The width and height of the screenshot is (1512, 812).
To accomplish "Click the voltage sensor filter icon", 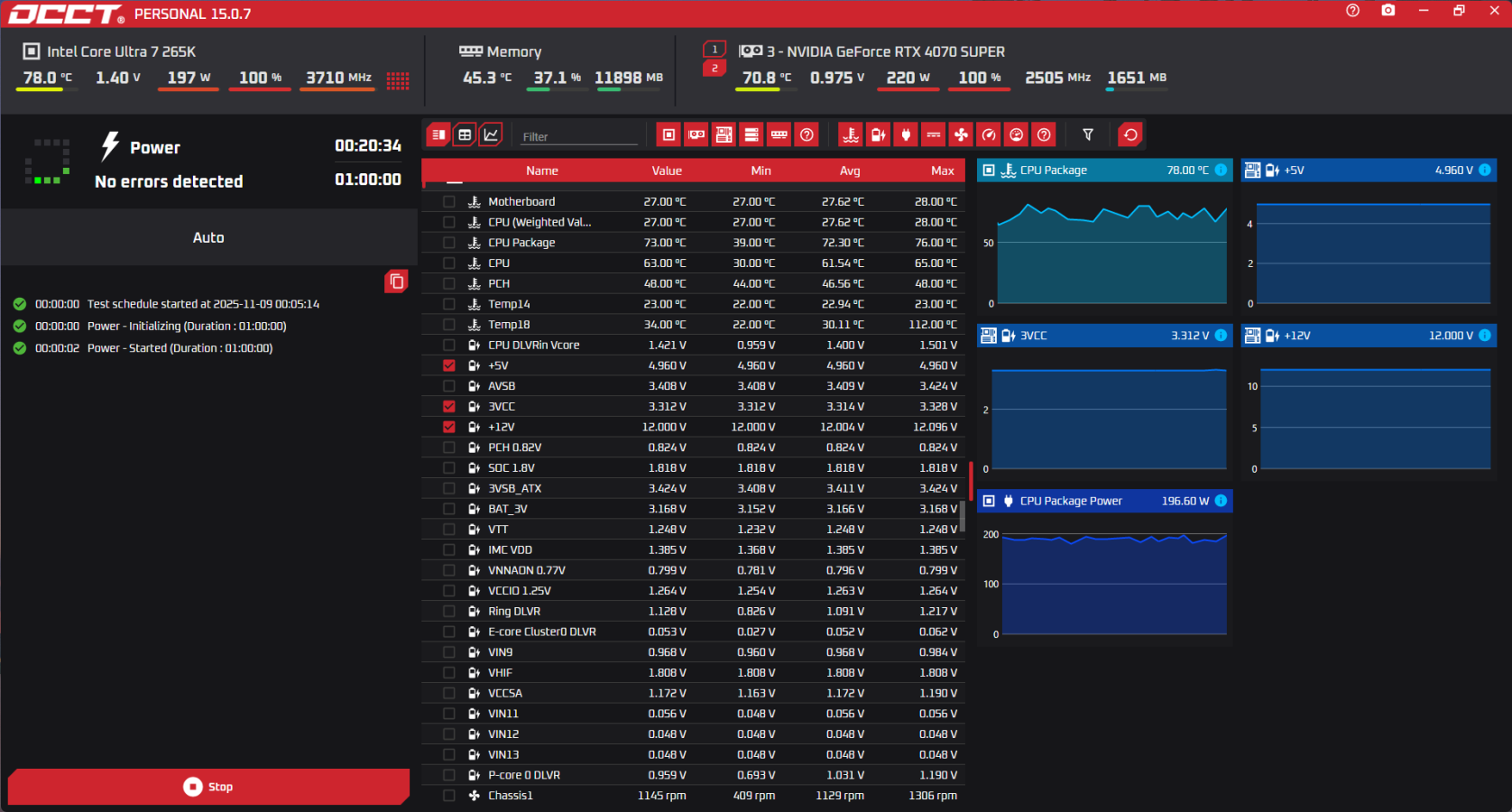I will click(878, 135).
